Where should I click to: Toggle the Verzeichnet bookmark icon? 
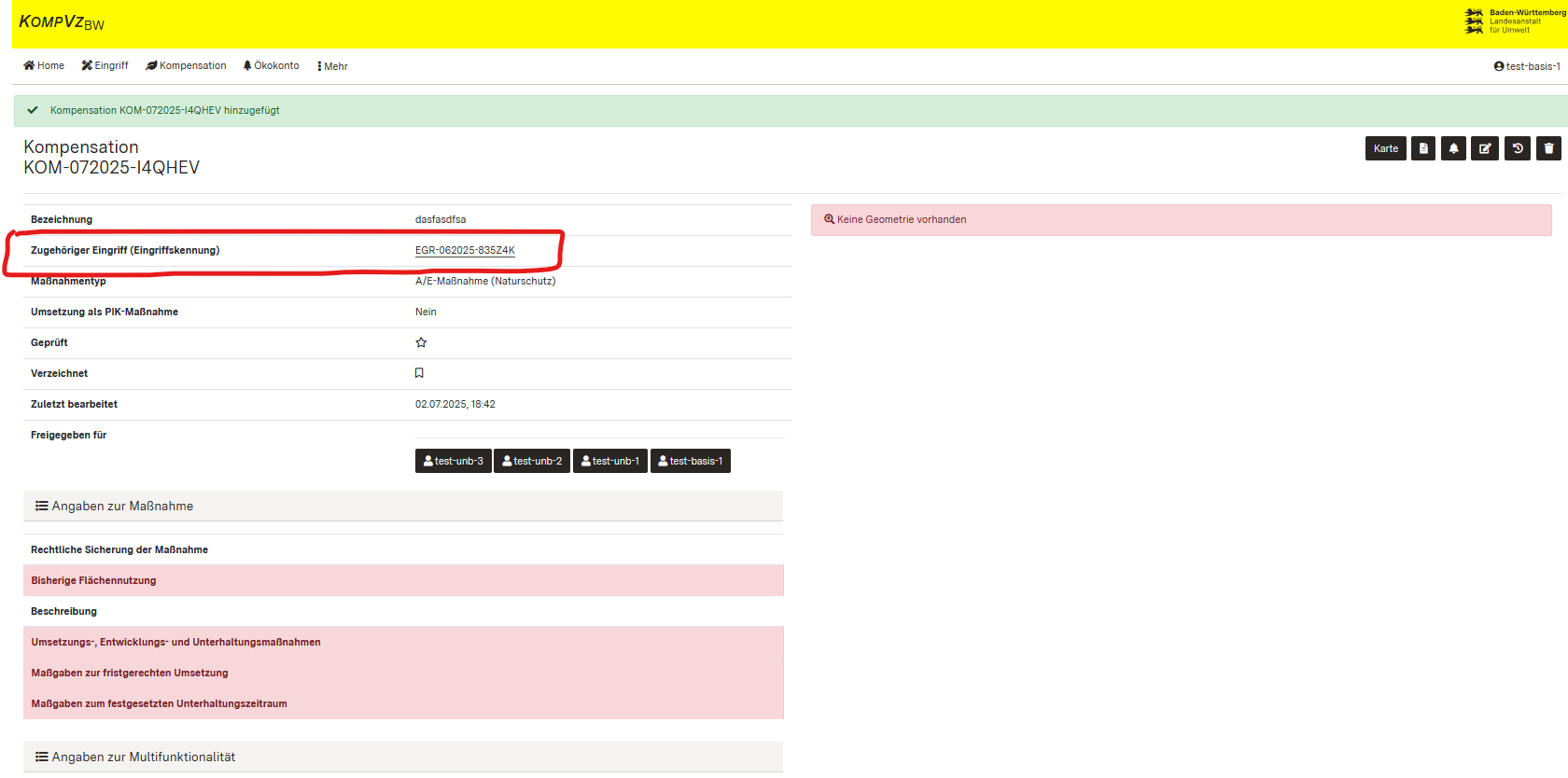pos(419,373)
